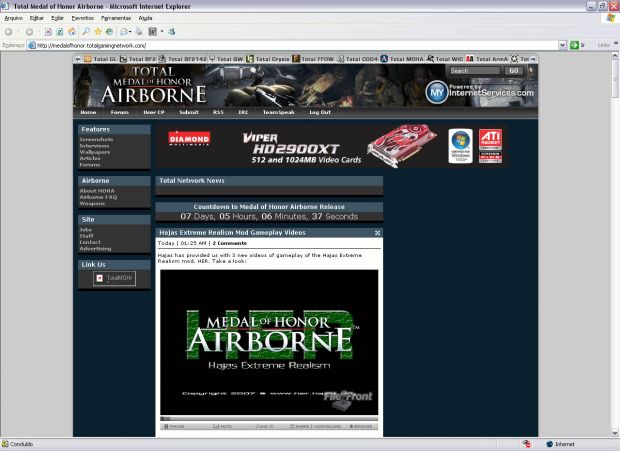The height and width of the screenshot is (451, 620).
Task: Open the Favoritos menu
Action: pos(83,18)
